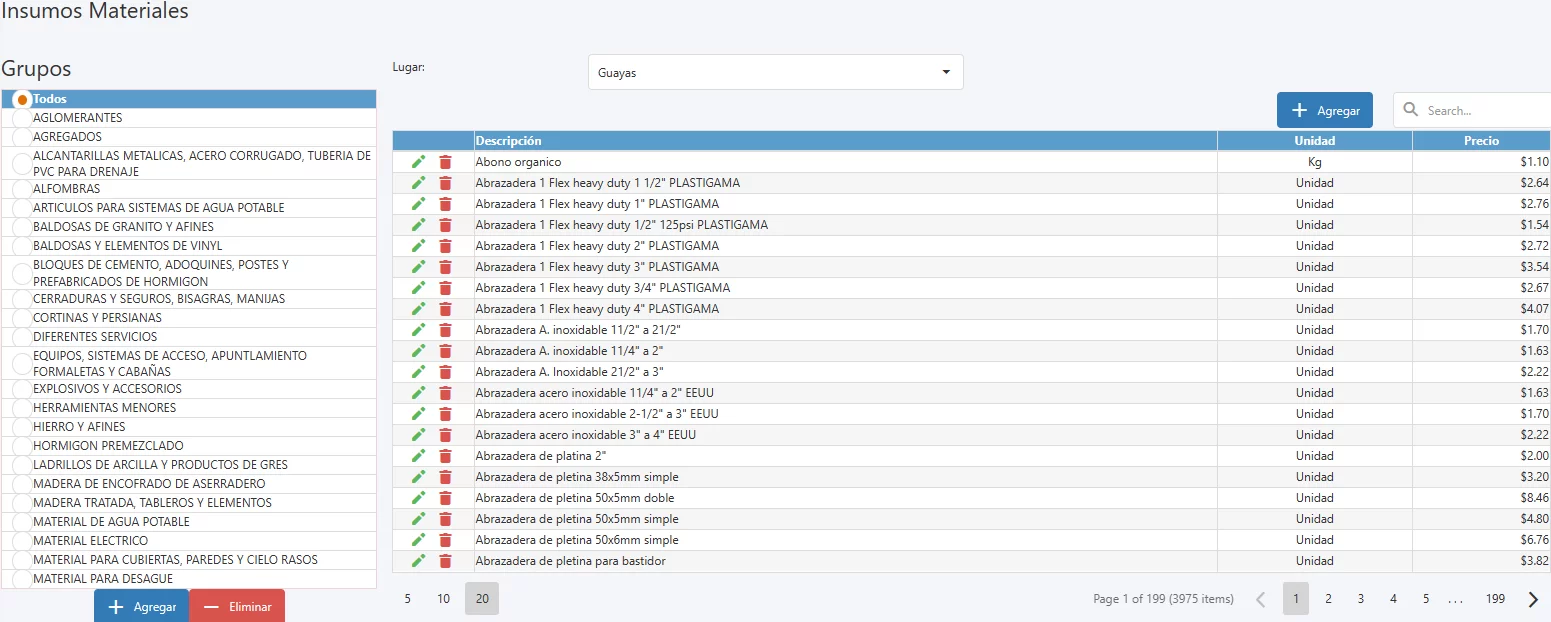Click trash icon for Abrazadera de pletina 50x5mm doble

click(445, 498)
